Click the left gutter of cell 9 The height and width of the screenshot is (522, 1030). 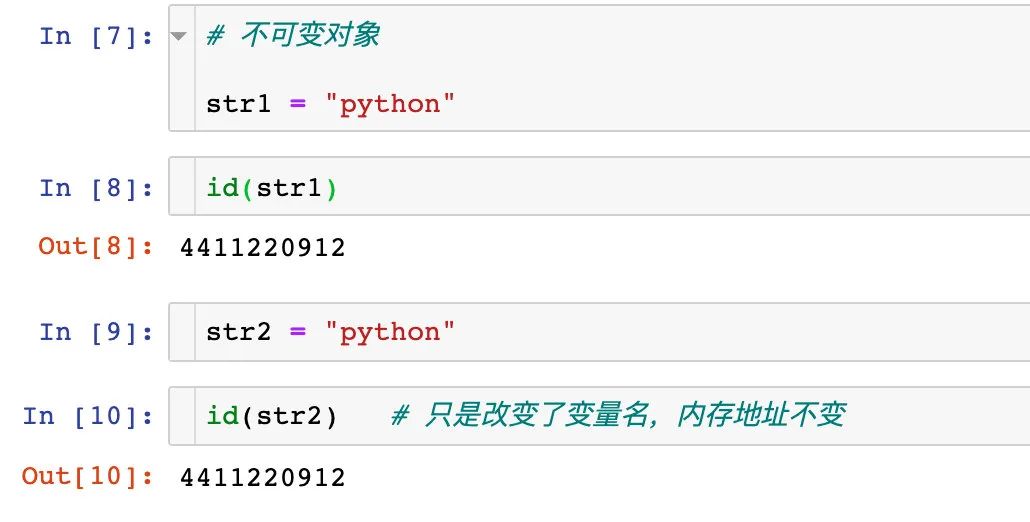click(x=183, y=332)
